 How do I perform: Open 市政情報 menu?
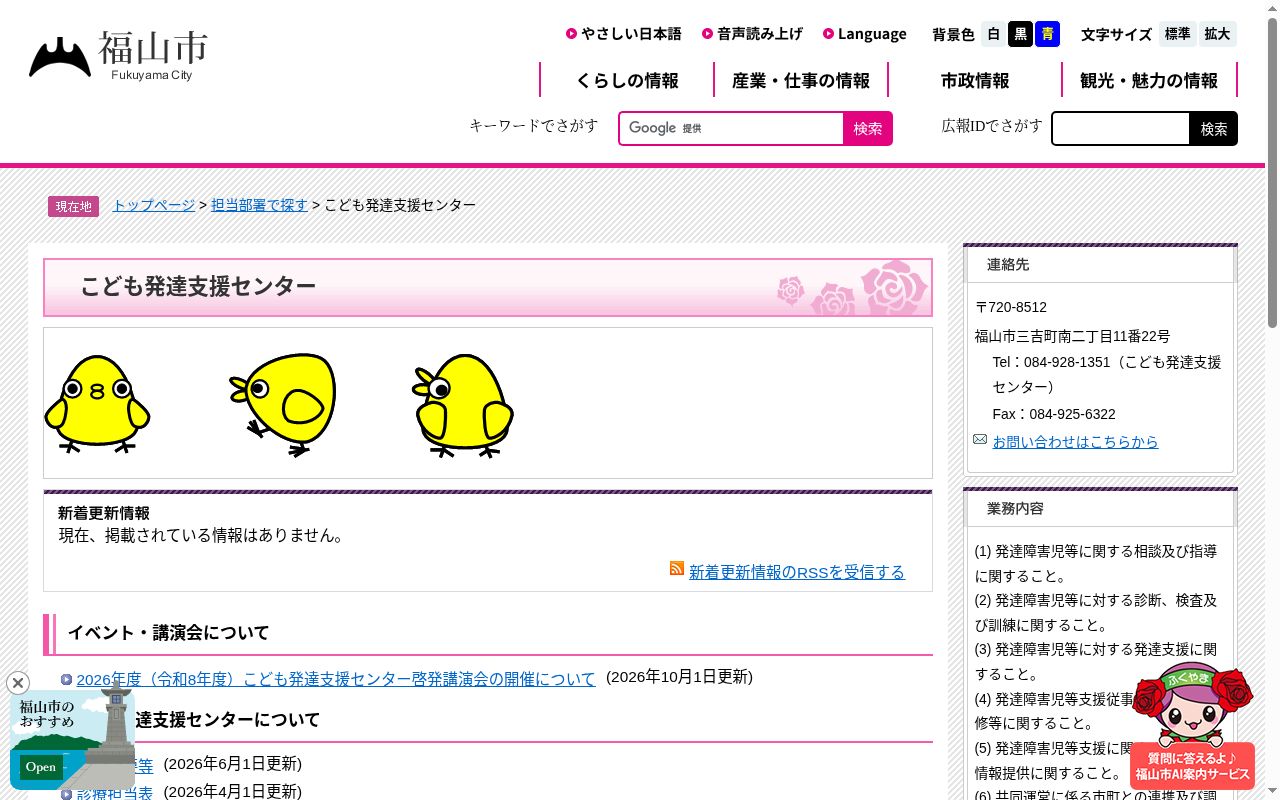[975, 80]
